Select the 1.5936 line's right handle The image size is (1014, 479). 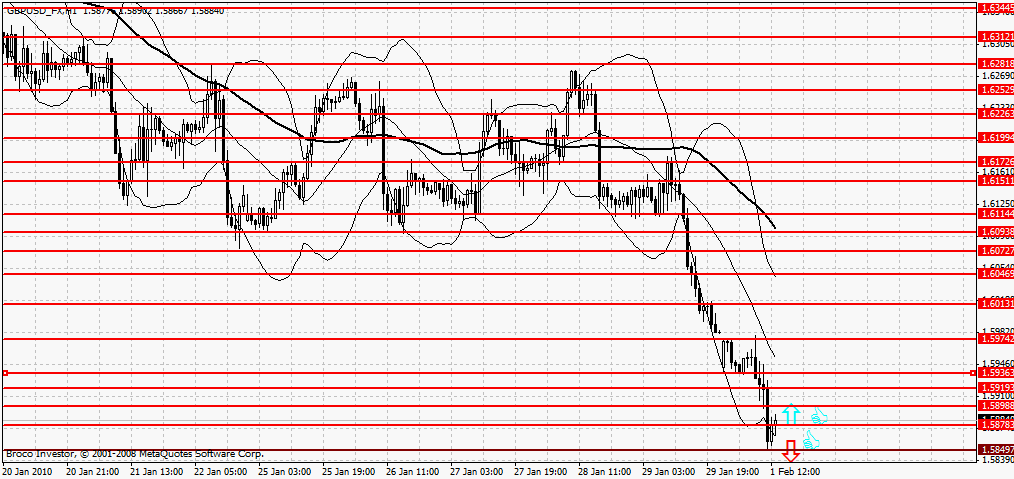pos(974,373)
